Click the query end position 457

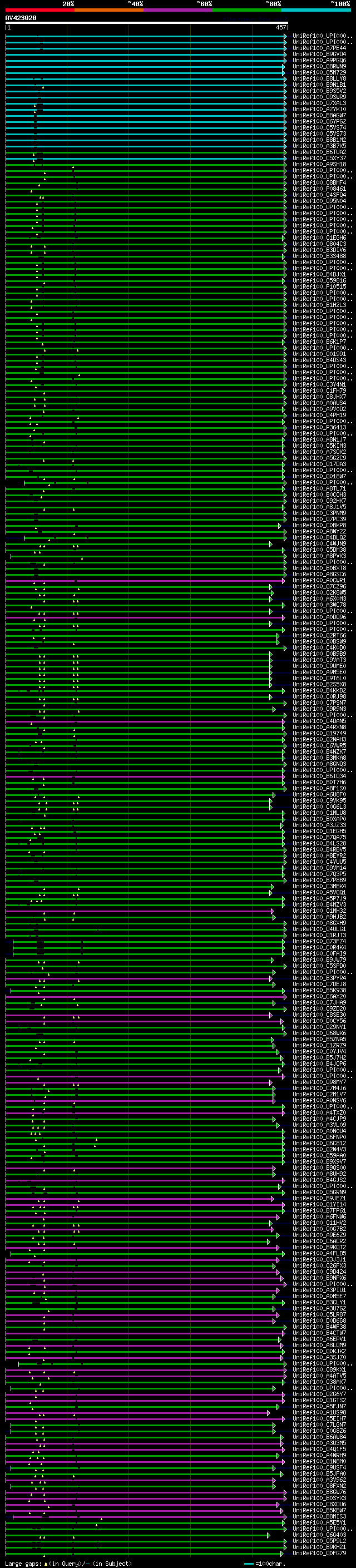[281, 27]
